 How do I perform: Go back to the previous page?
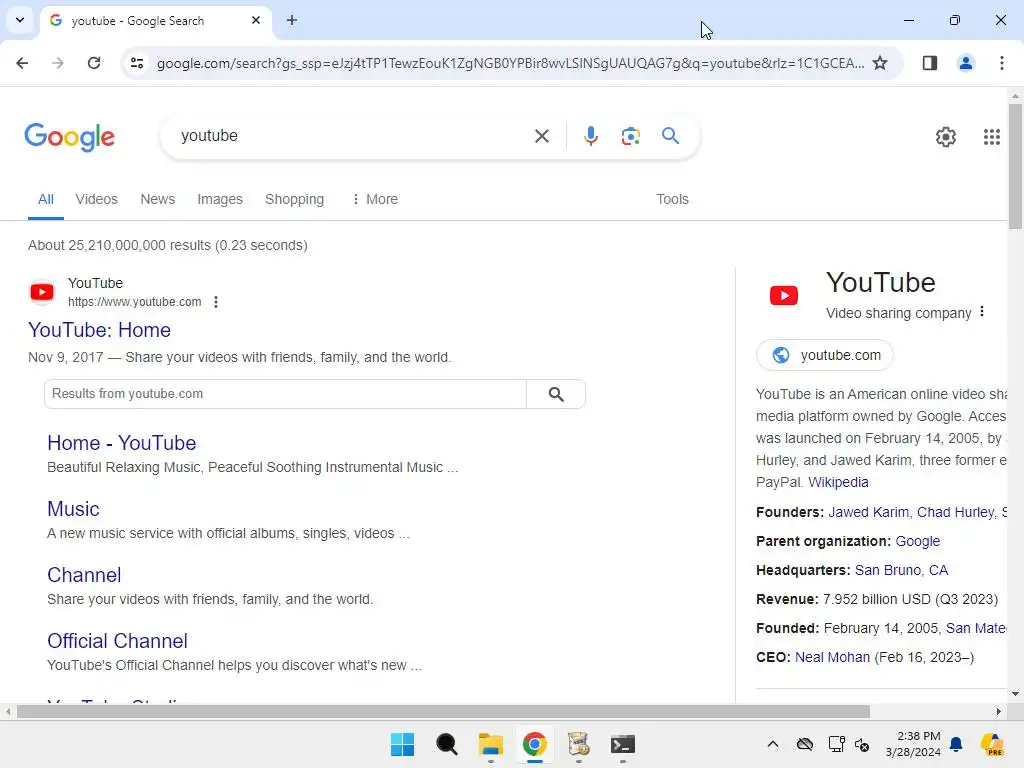click(22, 63)
